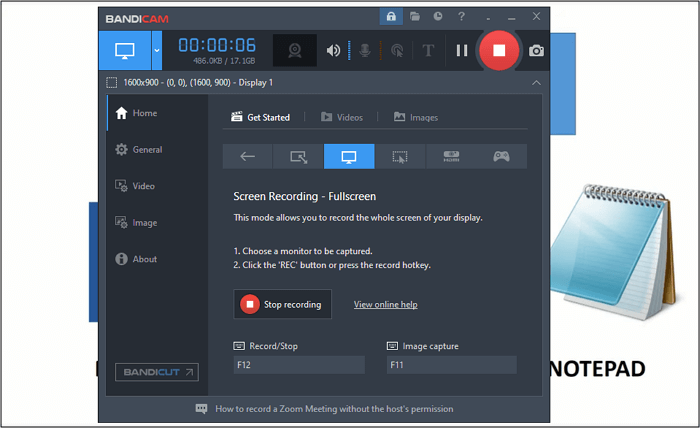Choose the around-mouse recording mode icon
Screen dimensions: 700x428
400,156
